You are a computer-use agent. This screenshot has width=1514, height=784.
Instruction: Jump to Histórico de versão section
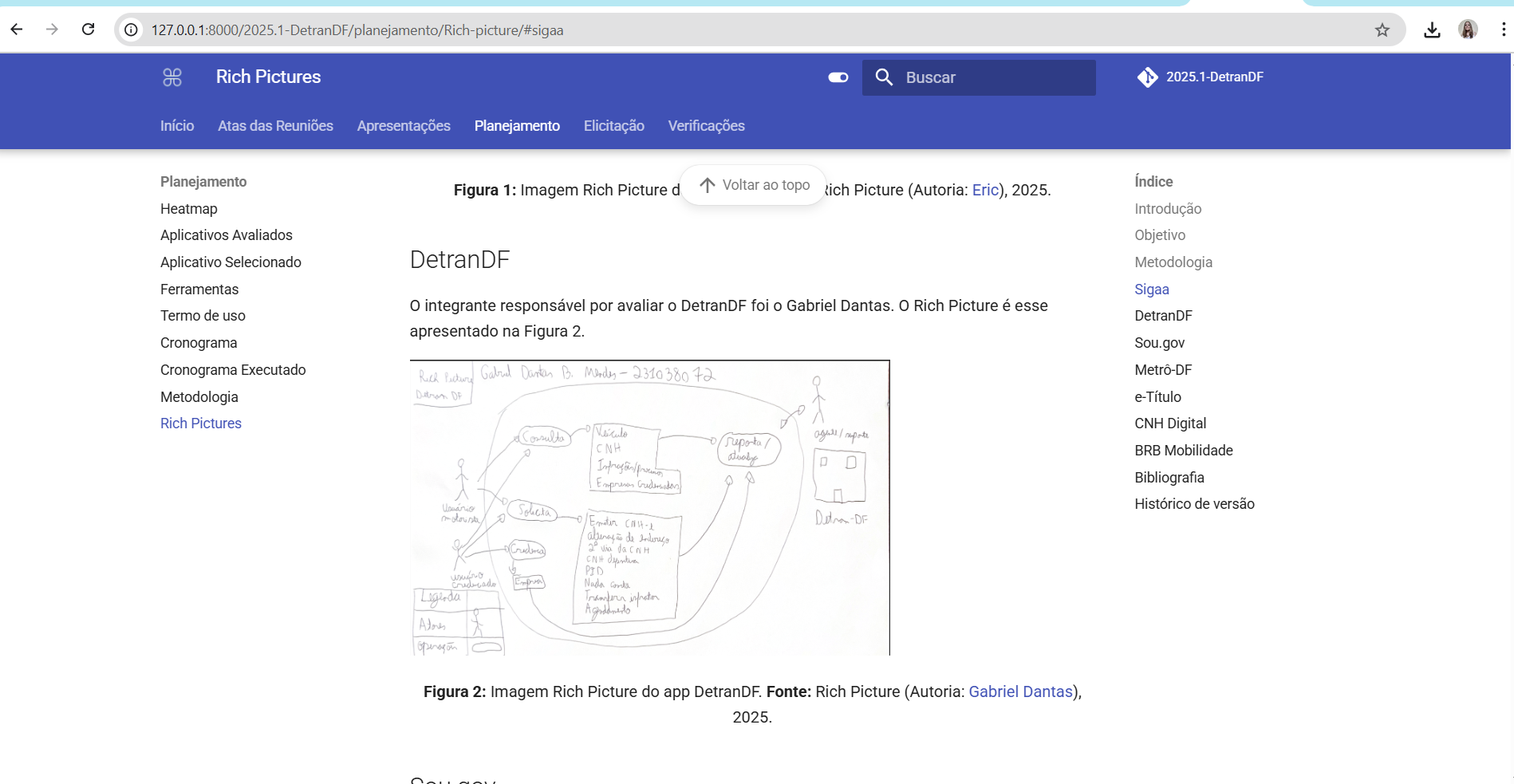click(x=1194, y=504)
